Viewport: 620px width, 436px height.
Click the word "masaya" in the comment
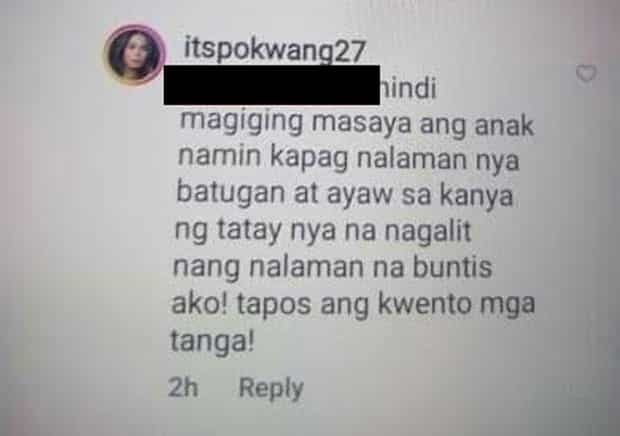(x=361, y=125)
